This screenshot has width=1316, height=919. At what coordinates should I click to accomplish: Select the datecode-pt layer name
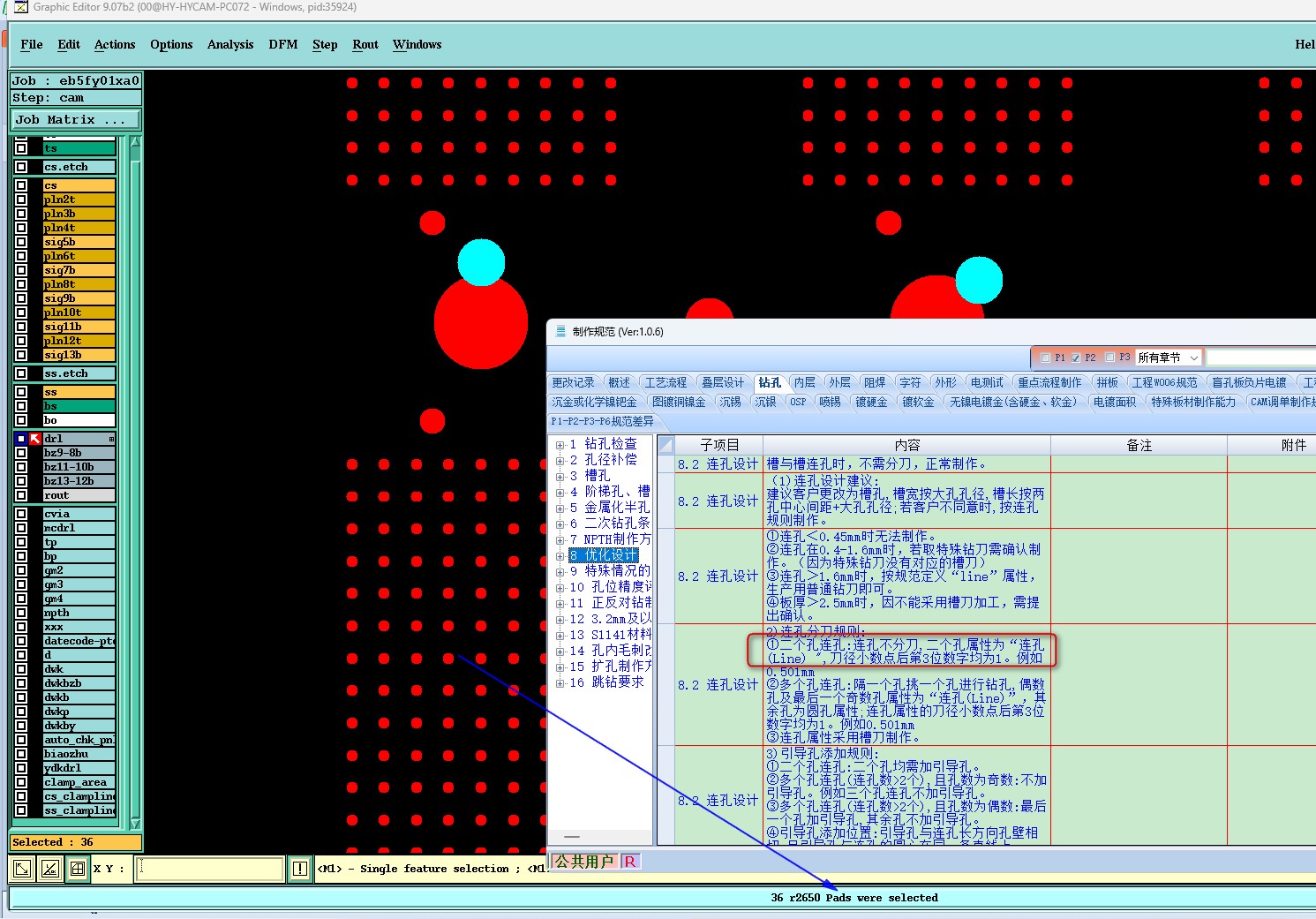point(79,641)
